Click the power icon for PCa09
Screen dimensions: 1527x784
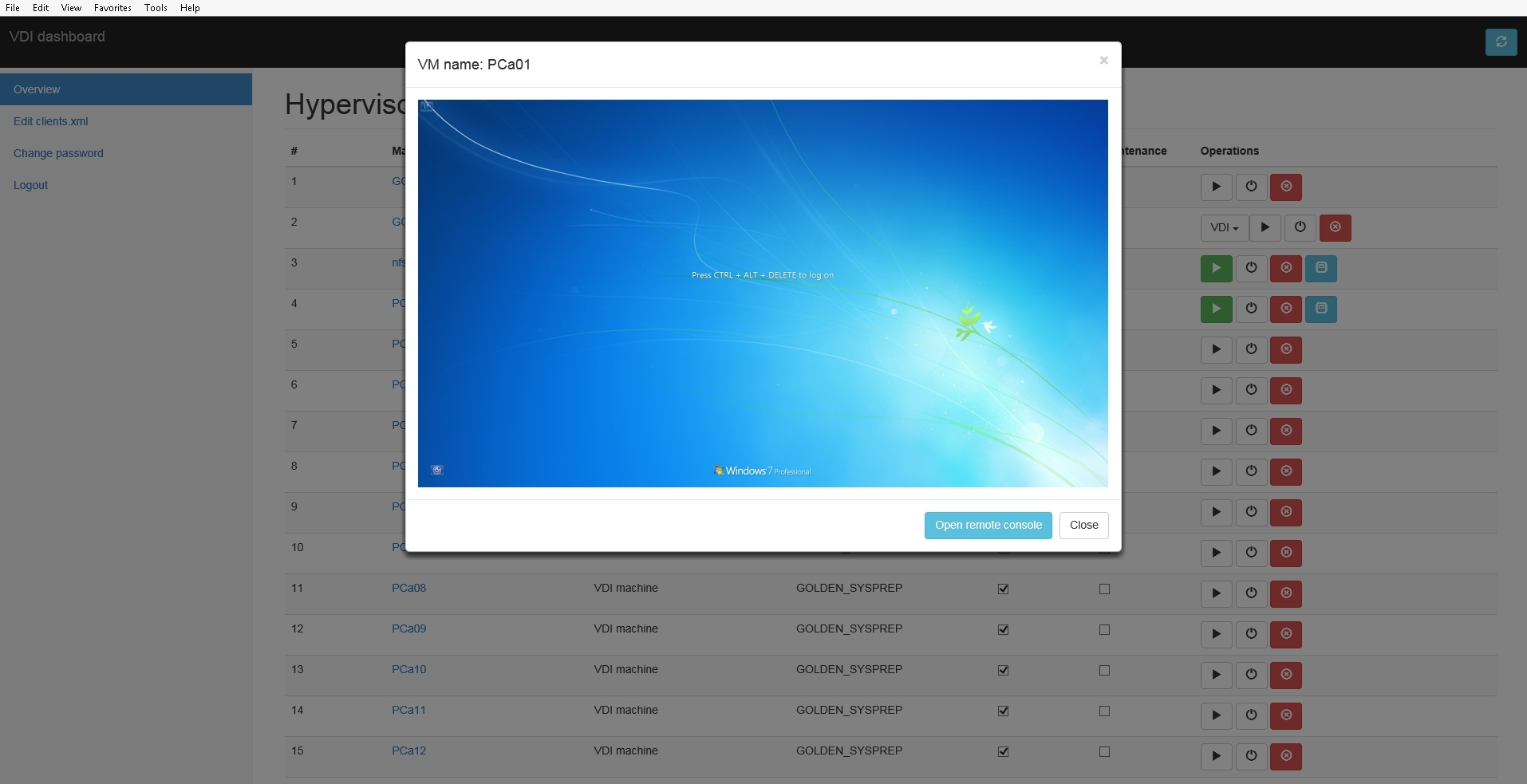coord(1251,635)
